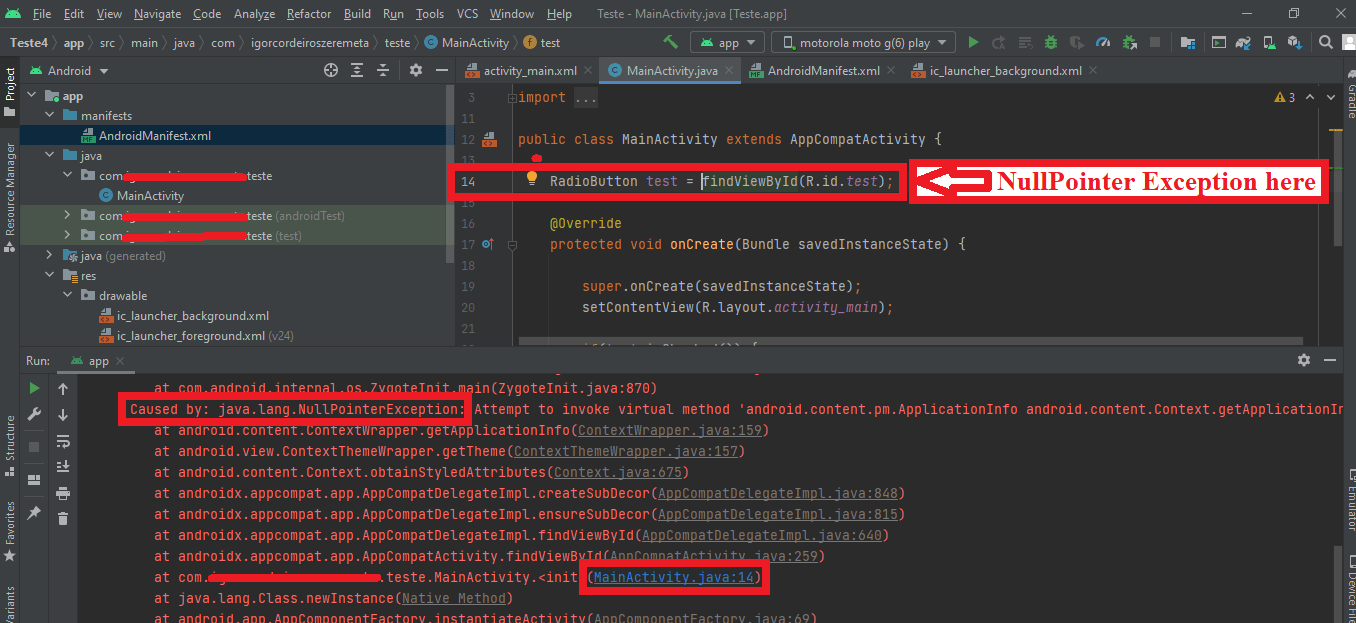Image resolution: width=1356 pixels, height=623 pixels.
Task: Click Expand All icon in Project panel
Action: 357,70
